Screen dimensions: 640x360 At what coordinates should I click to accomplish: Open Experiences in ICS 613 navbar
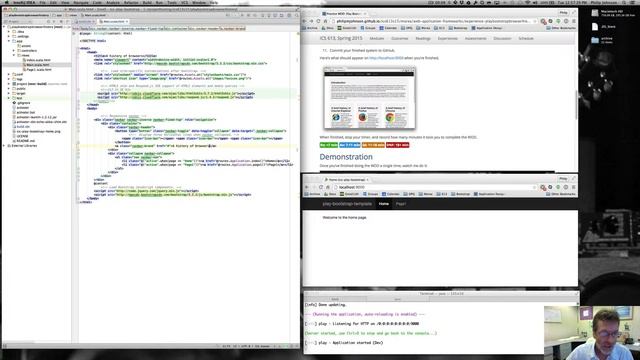448,38
